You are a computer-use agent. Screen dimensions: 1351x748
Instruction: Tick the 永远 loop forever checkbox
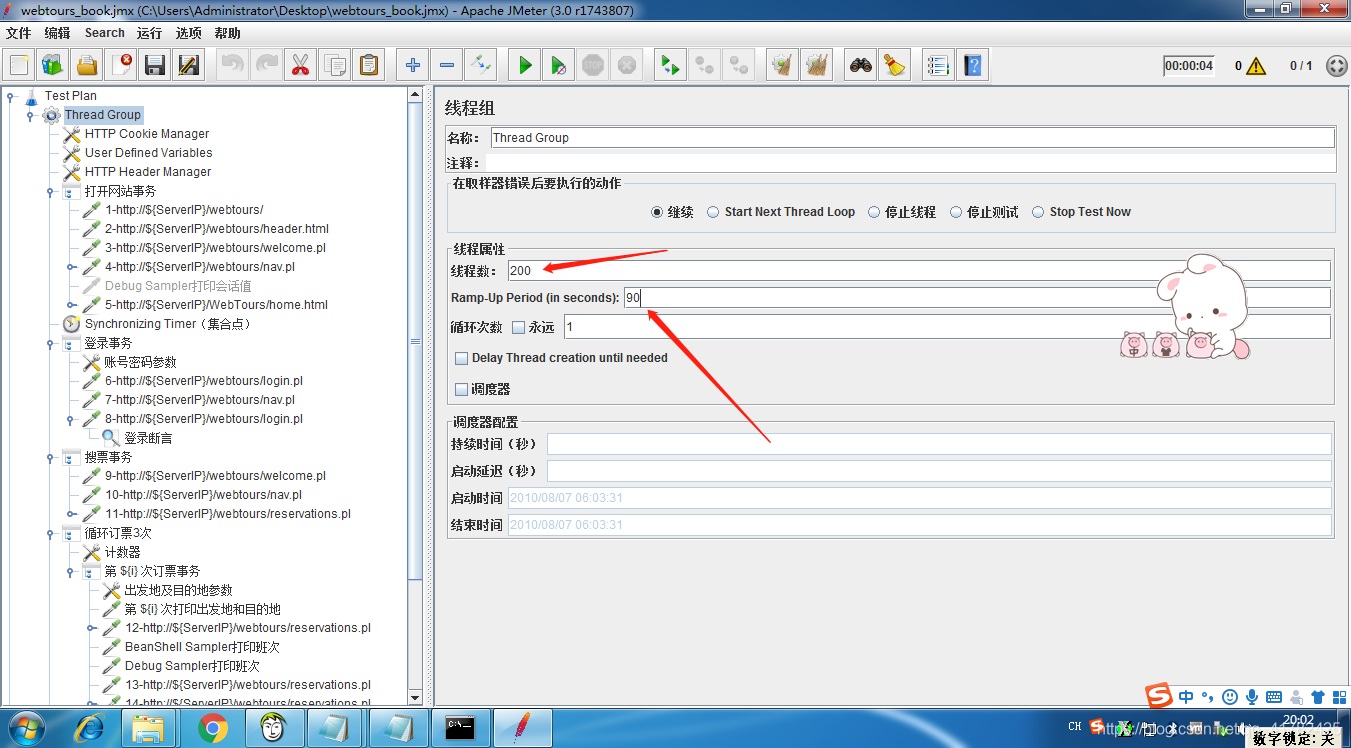(x=518, y=327)
